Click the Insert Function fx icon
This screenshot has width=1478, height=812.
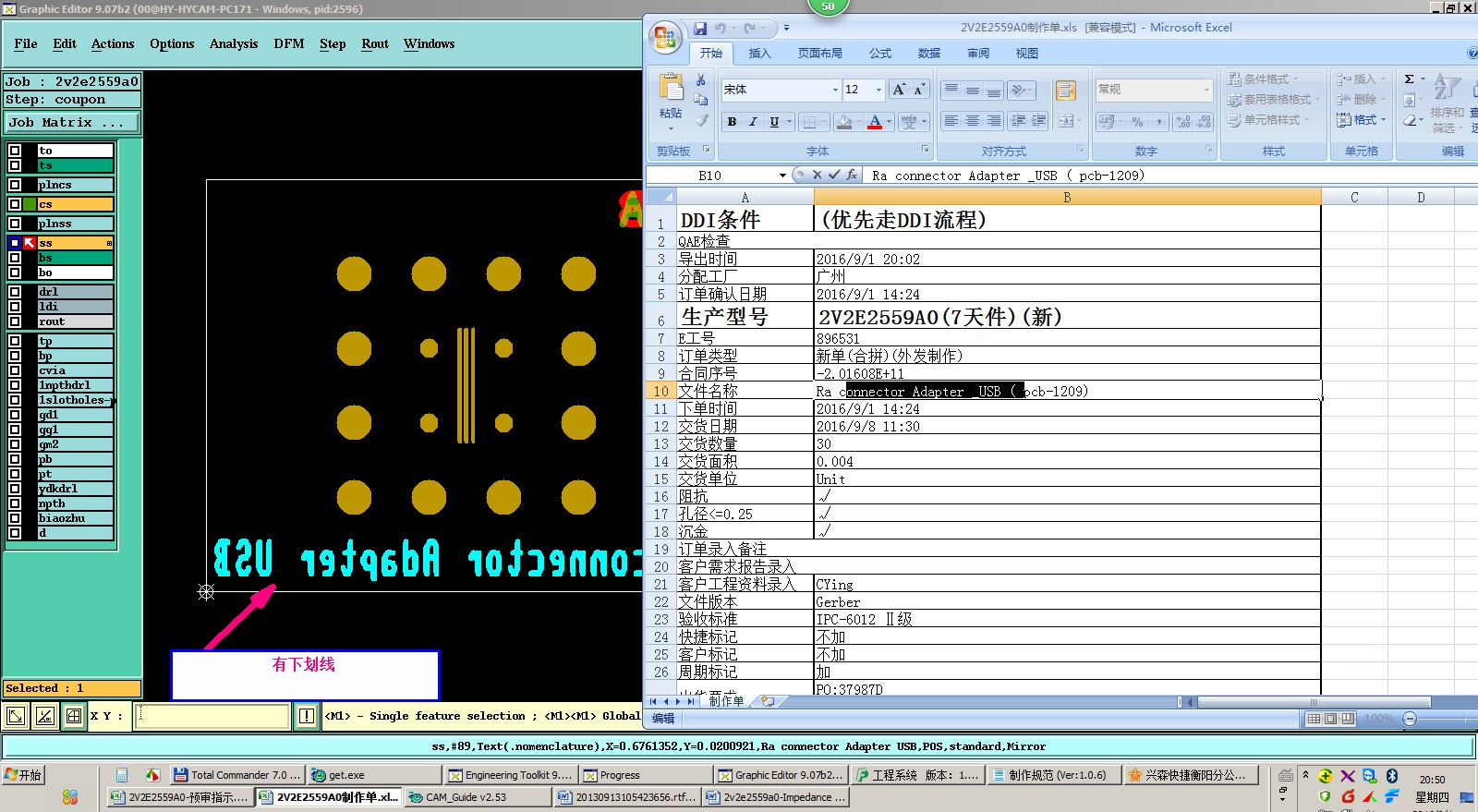pyautogui.click(x=852, y=175)
